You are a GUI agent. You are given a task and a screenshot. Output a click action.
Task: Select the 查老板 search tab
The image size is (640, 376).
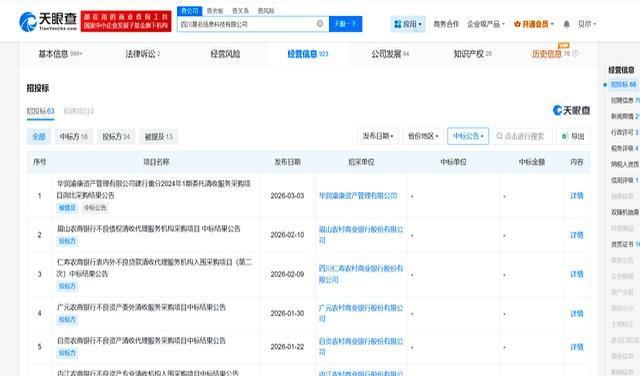[215, 11]
